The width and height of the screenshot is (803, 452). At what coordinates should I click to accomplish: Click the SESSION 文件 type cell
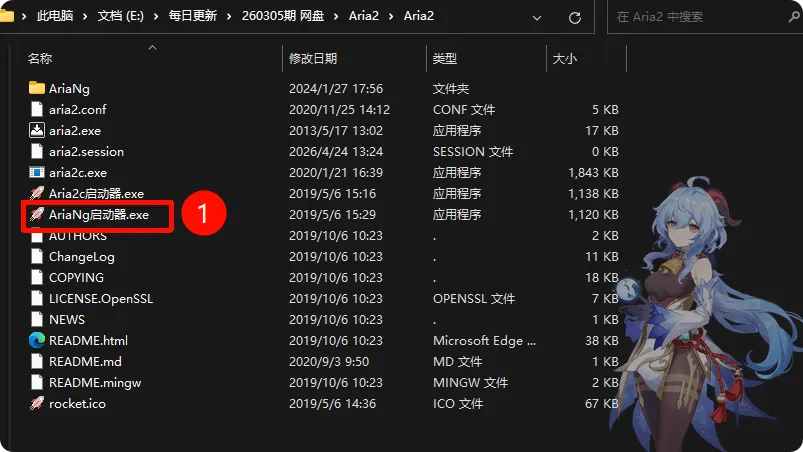coord(473,152)
